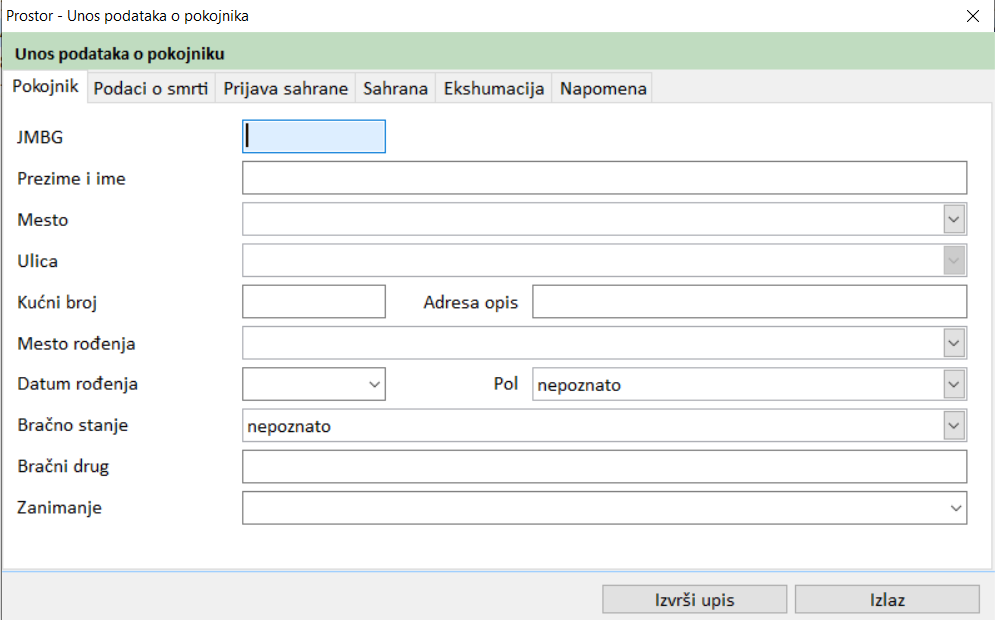Open the Ulica dropdown arrow
This screenshot has height=620, width=995.
(954, 261)
